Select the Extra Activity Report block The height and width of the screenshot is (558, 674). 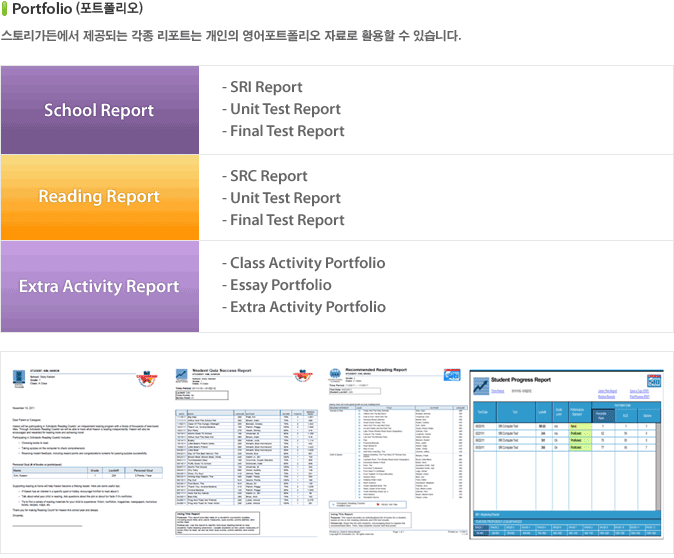tap(99, 286)
